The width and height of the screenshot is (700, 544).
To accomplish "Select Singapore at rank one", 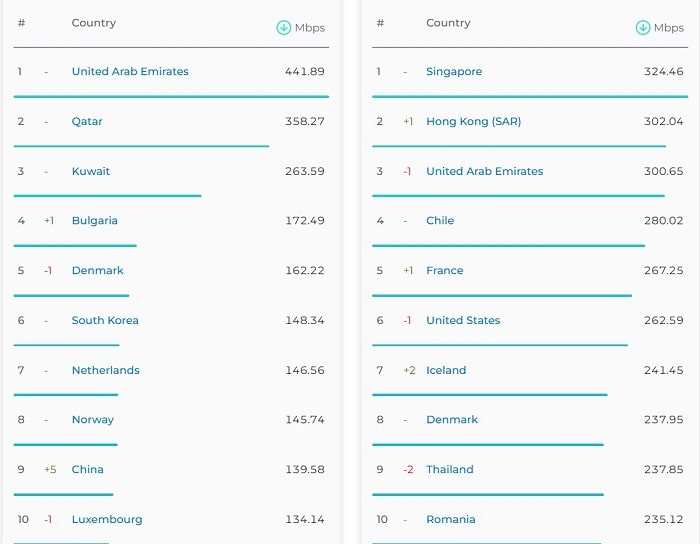I will point(454,72).
